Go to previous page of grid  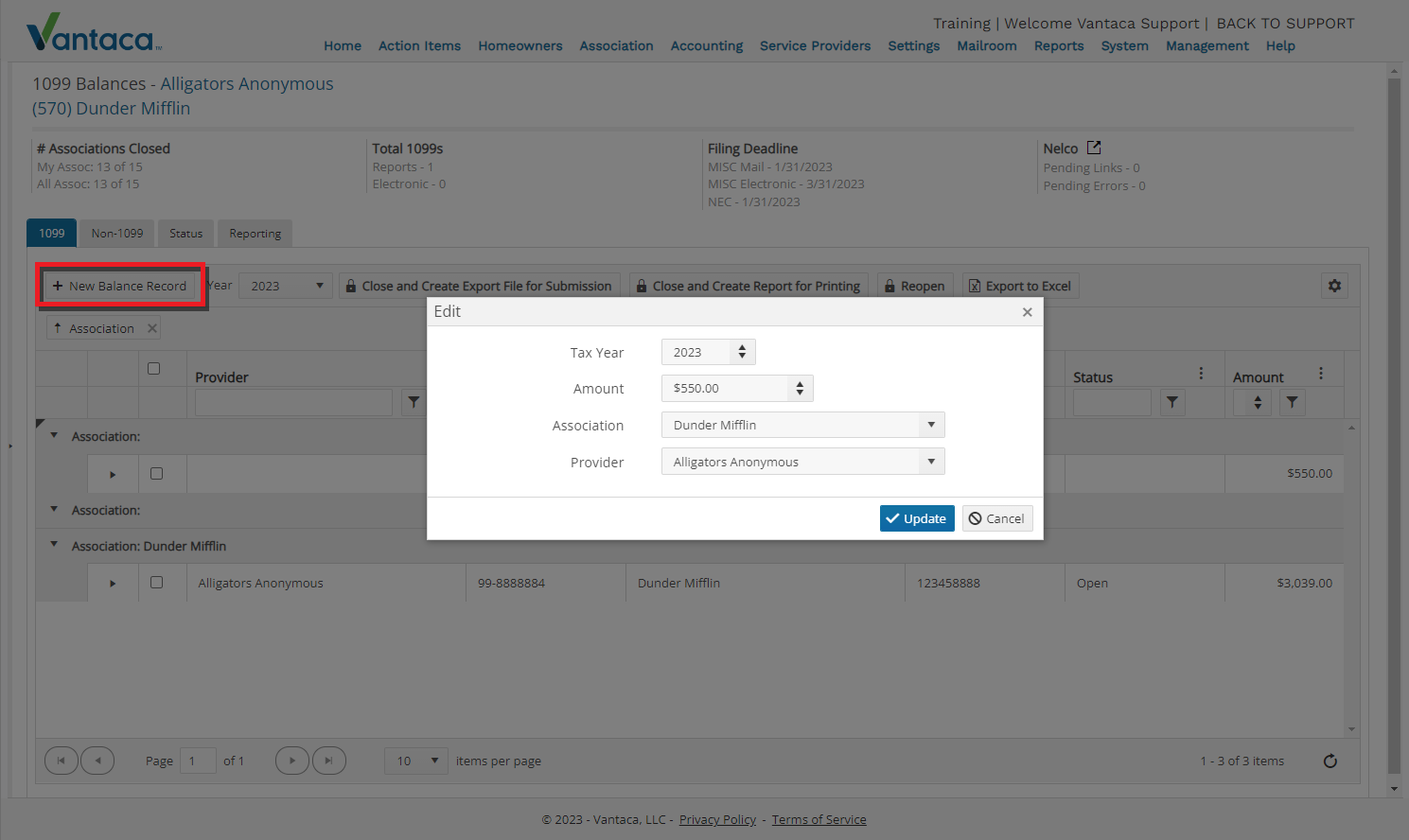(x=97, y=761)
